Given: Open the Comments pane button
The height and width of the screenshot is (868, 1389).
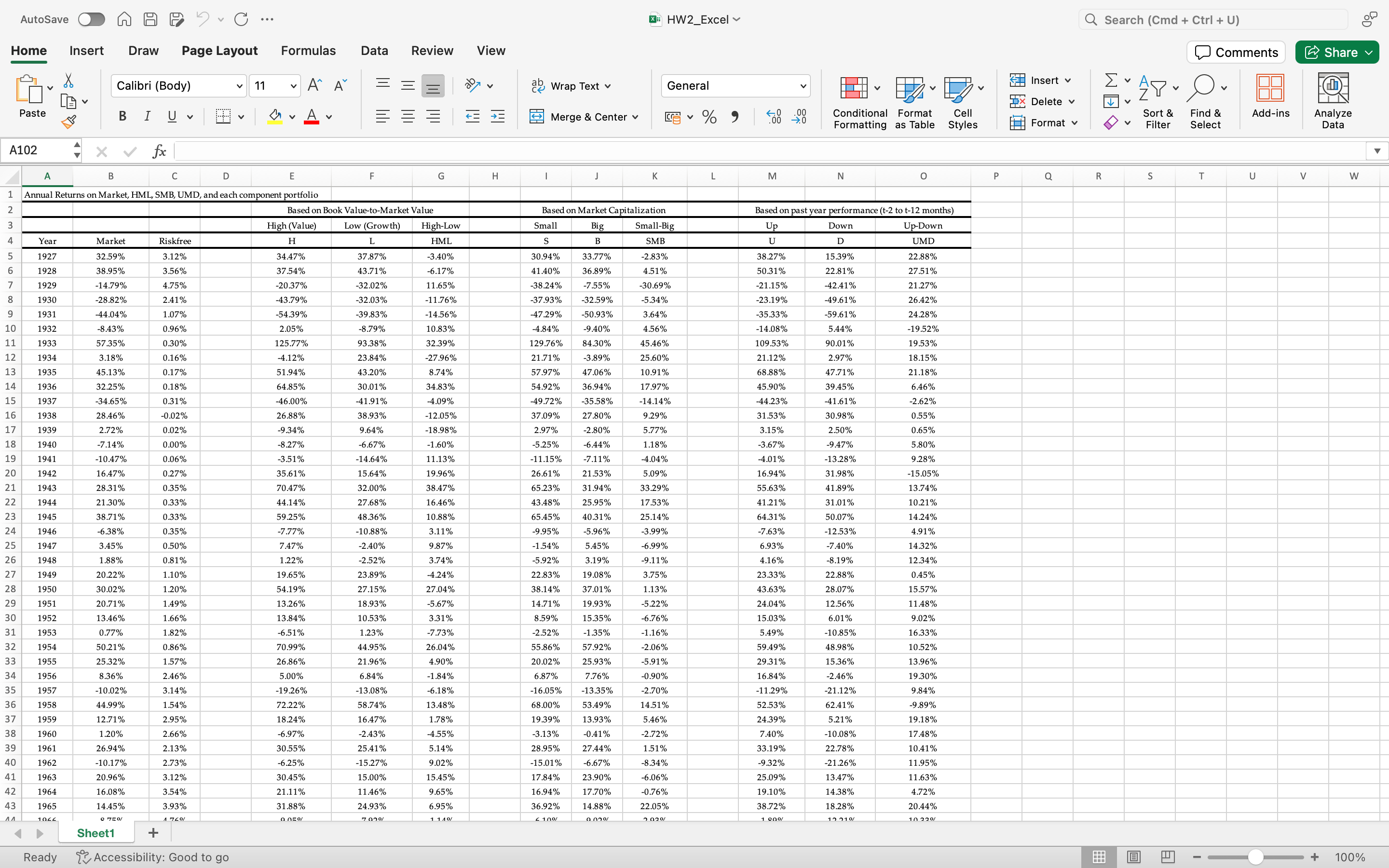Looking at the screenshot, I should pyautogui.click(x=1236, y=52).
